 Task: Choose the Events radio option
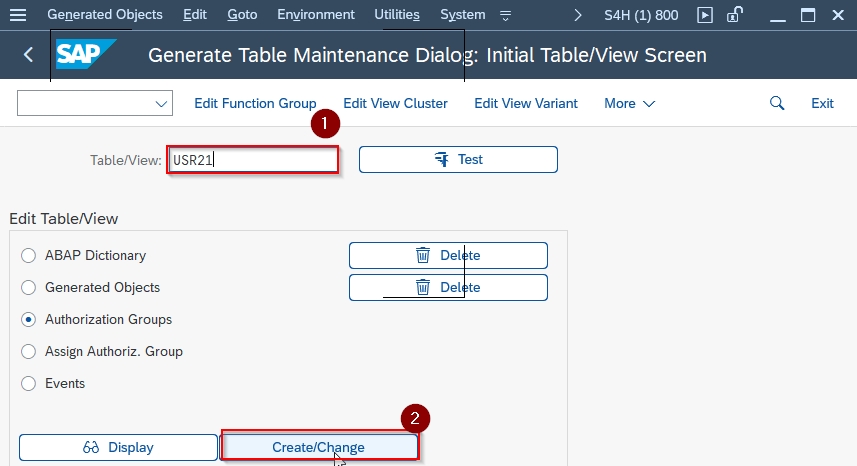pyautogui.click(x=28, y=384)
